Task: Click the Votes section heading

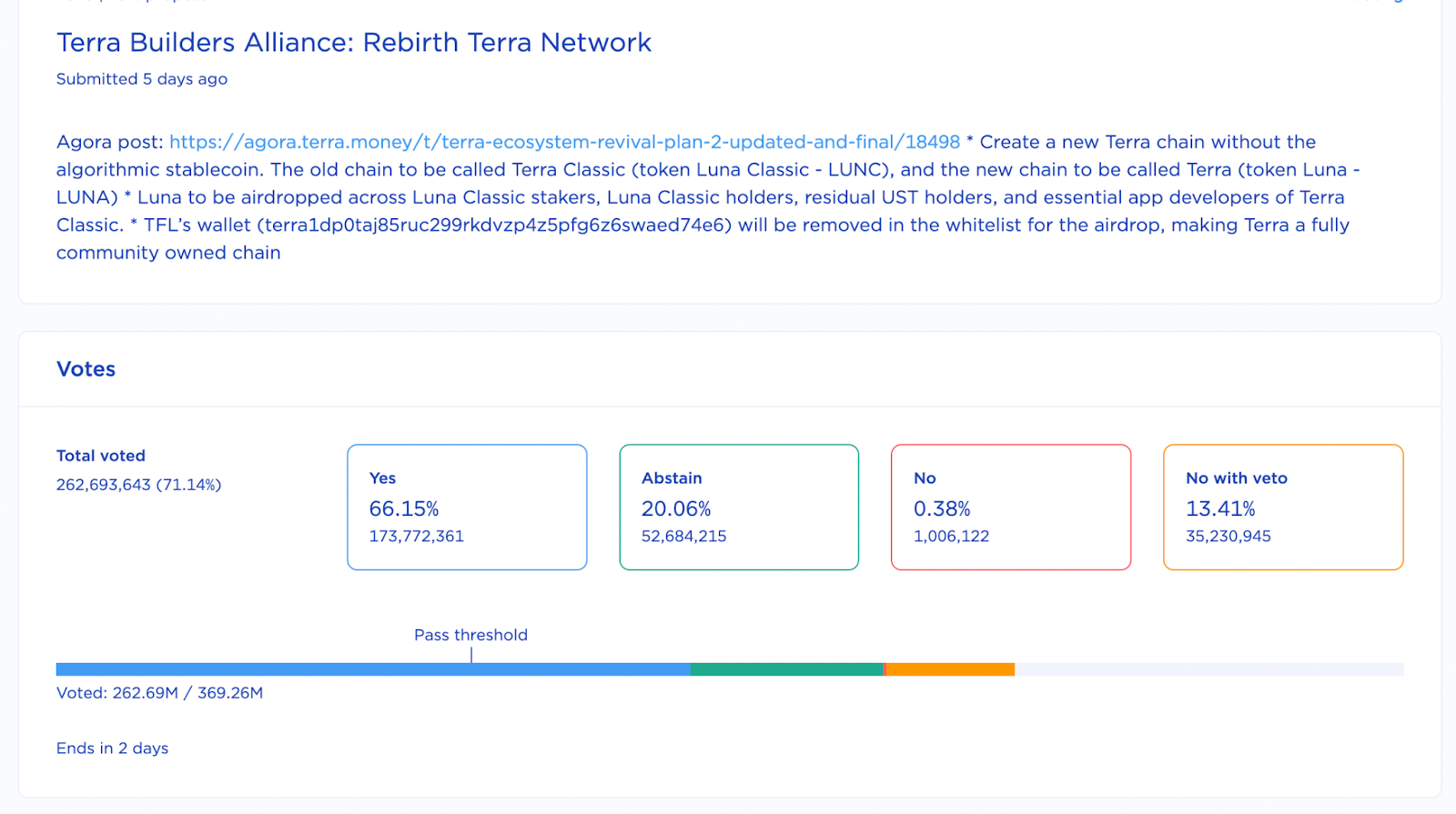Action: (x=86, y=369)
